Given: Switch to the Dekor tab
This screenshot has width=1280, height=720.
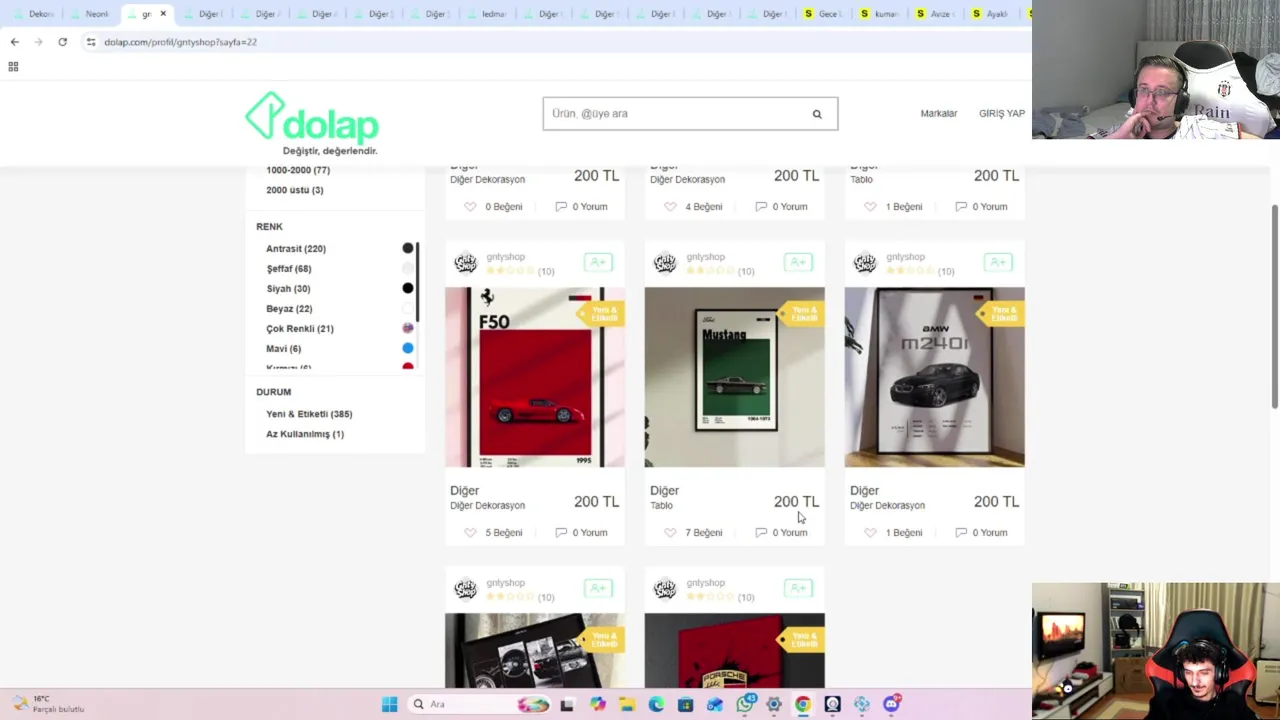Looking at the screenshot, I should coord(33,14).
